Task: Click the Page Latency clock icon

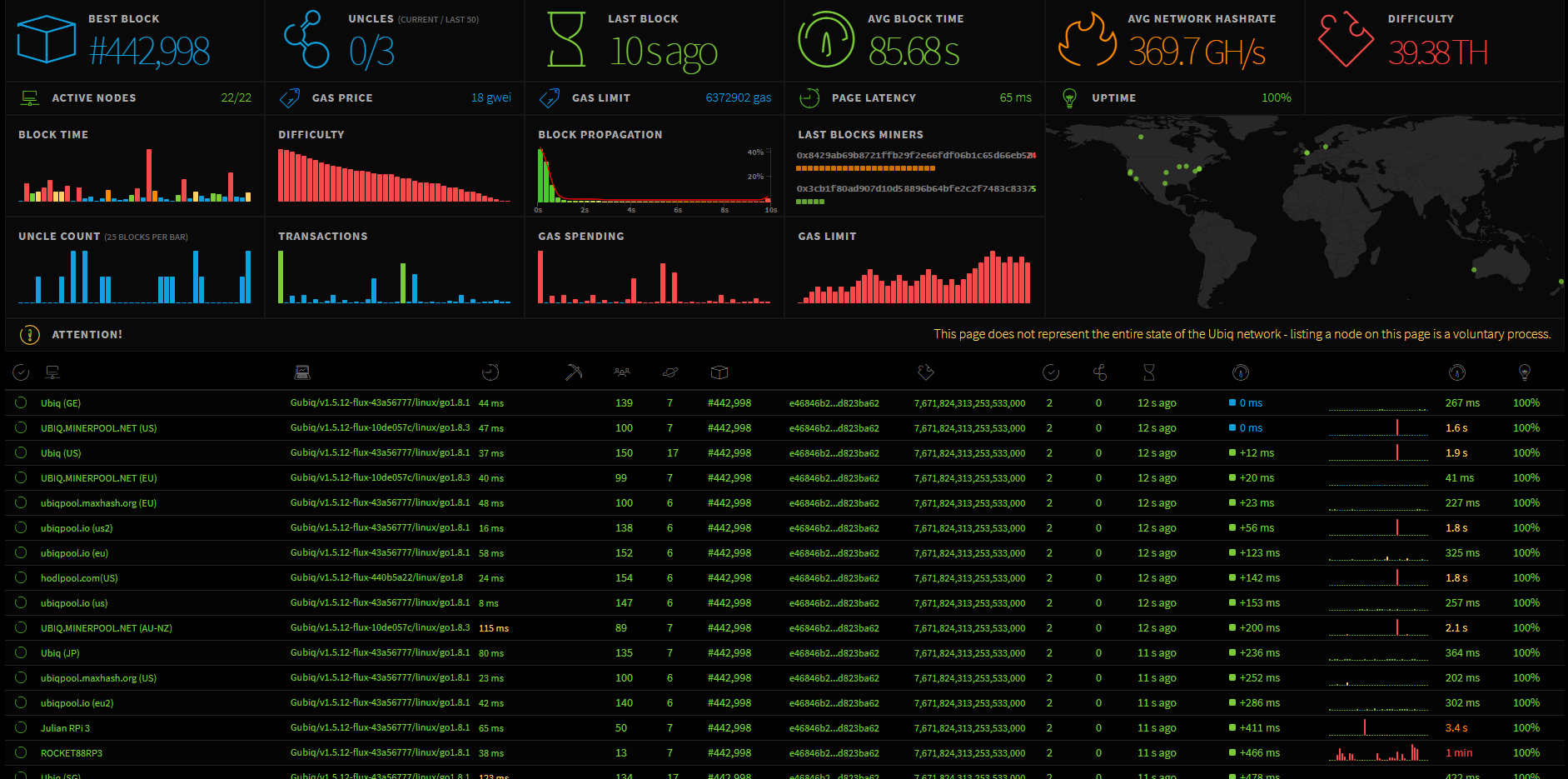Action: (809, 98)
